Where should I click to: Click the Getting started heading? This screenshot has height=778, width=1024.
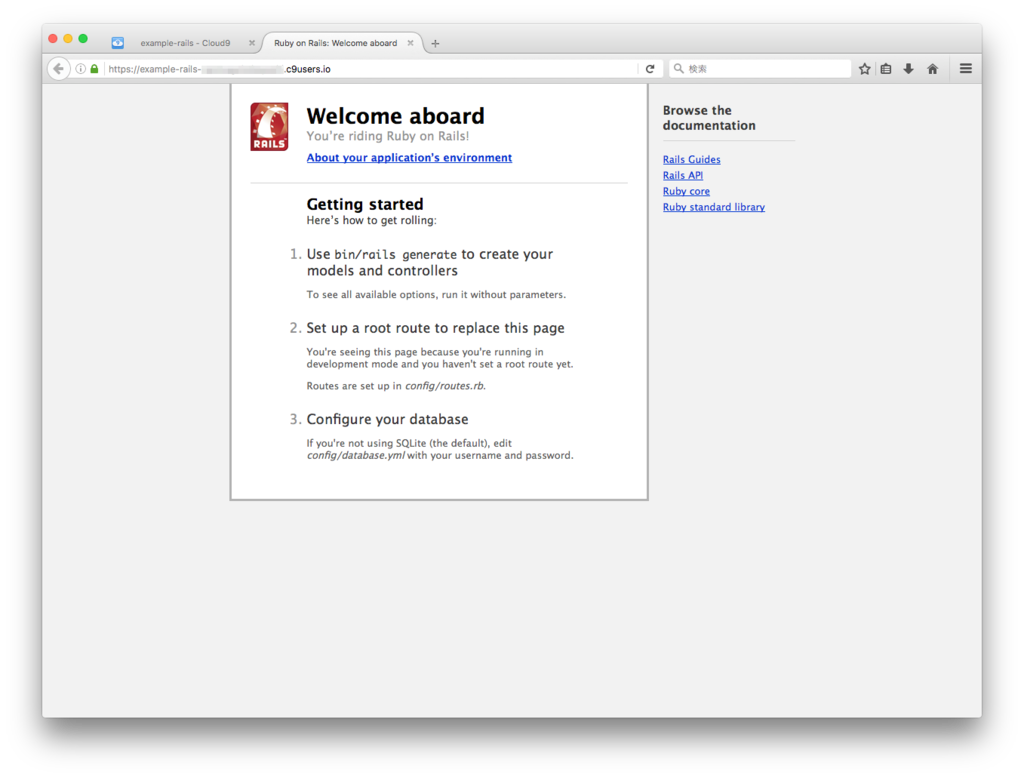pos(365,204)
